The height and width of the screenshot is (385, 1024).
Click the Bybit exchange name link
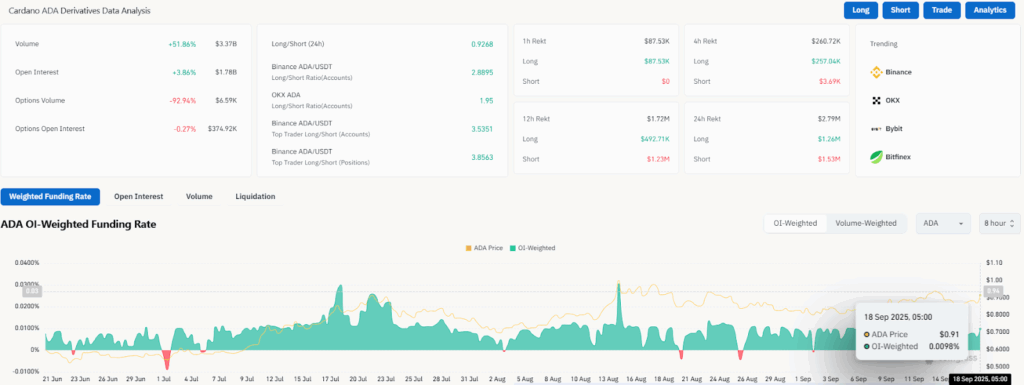(895, 129)
